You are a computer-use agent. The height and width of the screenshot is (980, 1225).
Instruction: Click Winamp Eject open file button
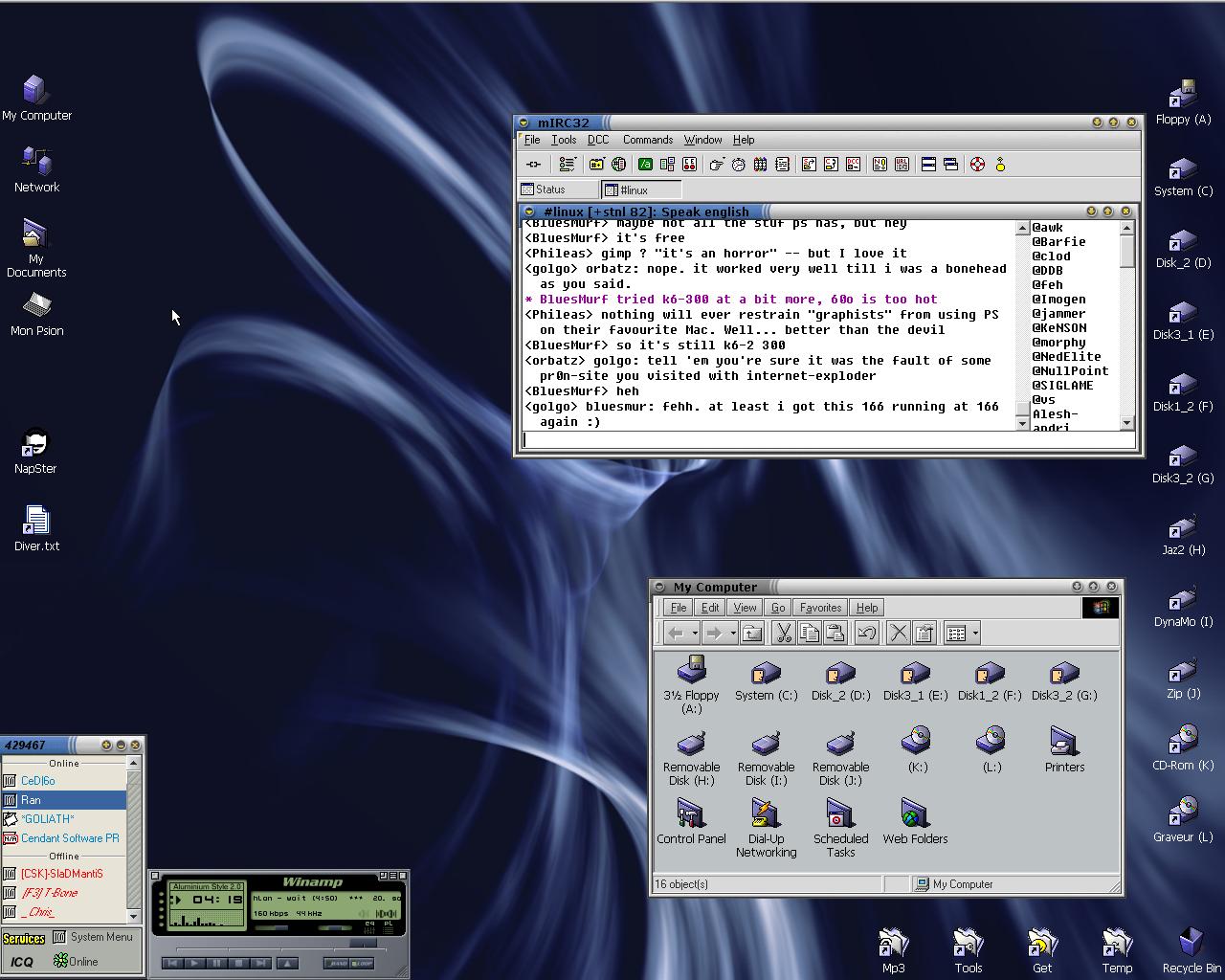point(287,963)
